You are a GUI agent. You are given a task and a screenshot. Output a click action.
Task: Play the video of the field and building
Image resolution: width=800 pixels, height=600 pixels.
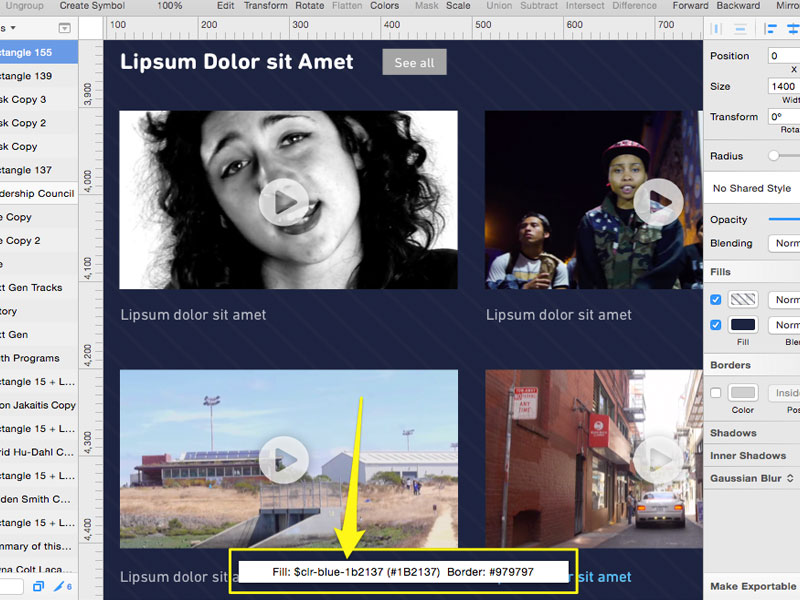pyautogui.click(x=284, y=460)
